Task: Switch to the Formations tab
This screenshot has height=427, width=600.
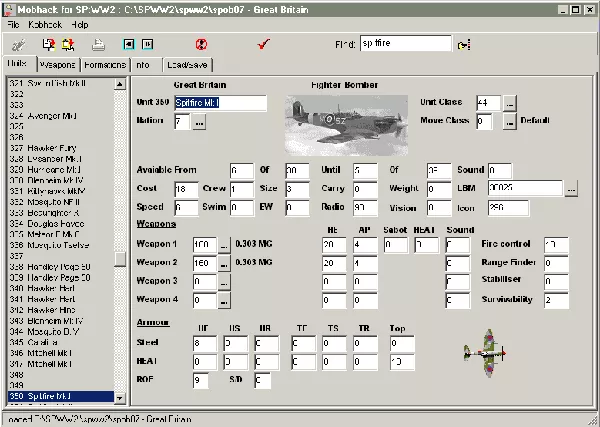Action: click(x=105, y=65)
